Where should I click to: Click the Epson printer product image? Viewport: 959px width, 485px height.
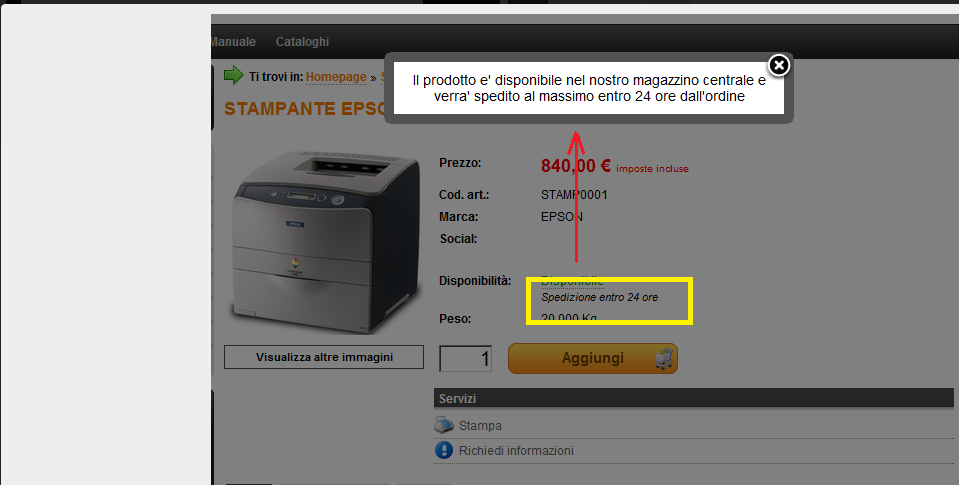click(x=326, y=242)
